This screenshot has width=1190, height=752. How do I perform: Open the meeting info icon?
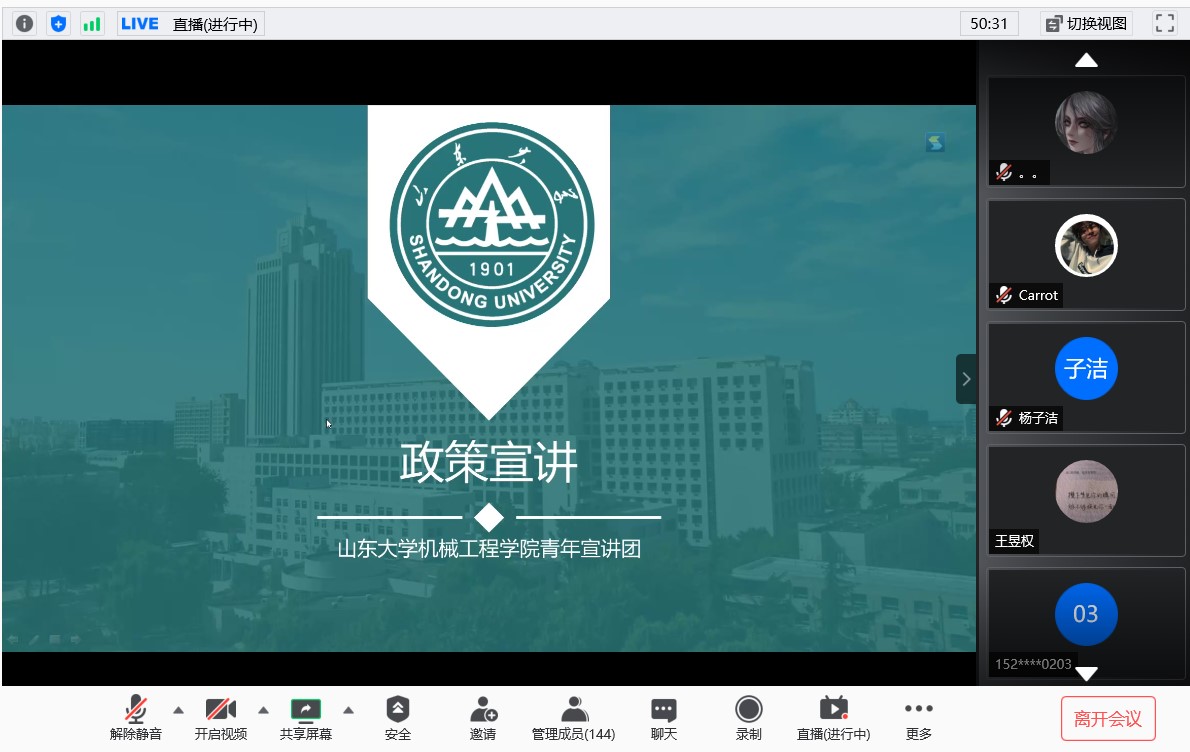pyautogui.click(x=24, y=24)
